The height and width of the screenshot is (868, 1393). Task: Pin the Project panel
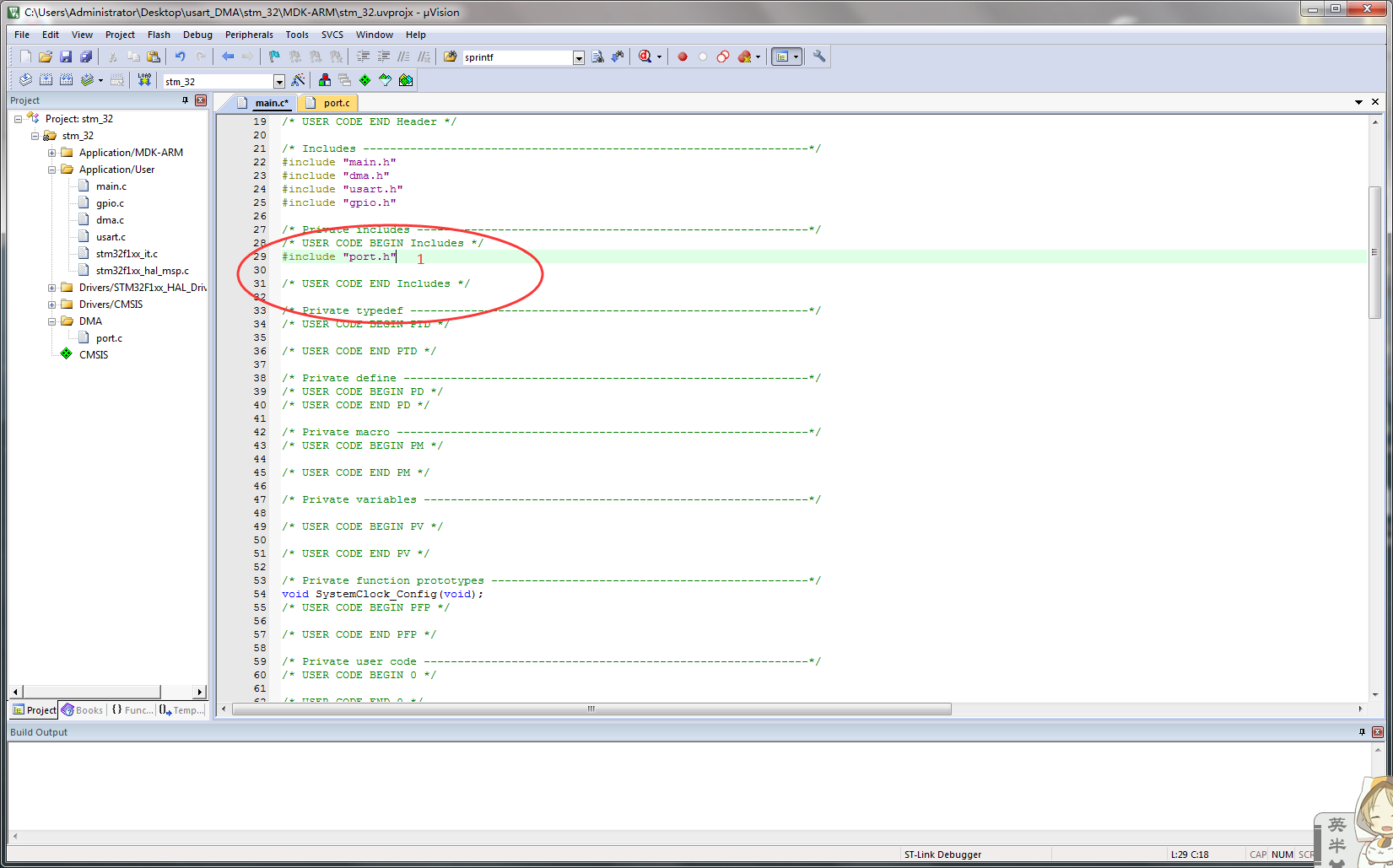click(185, 100)
